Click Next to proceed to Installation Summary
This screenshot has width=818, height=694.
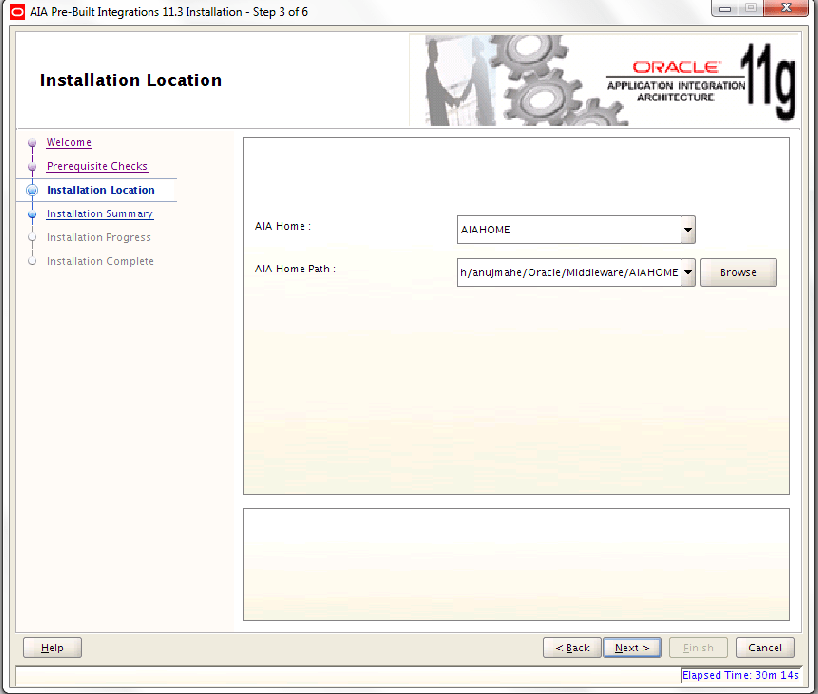[632, 647]
